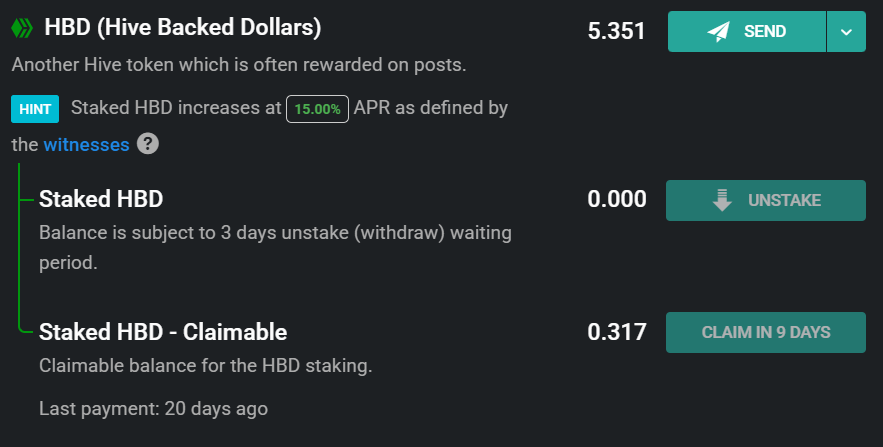The width and height of the screenshot is (883, 447).
Task: Click the green Hive logo icon
Action: click(x=23, y=28)
